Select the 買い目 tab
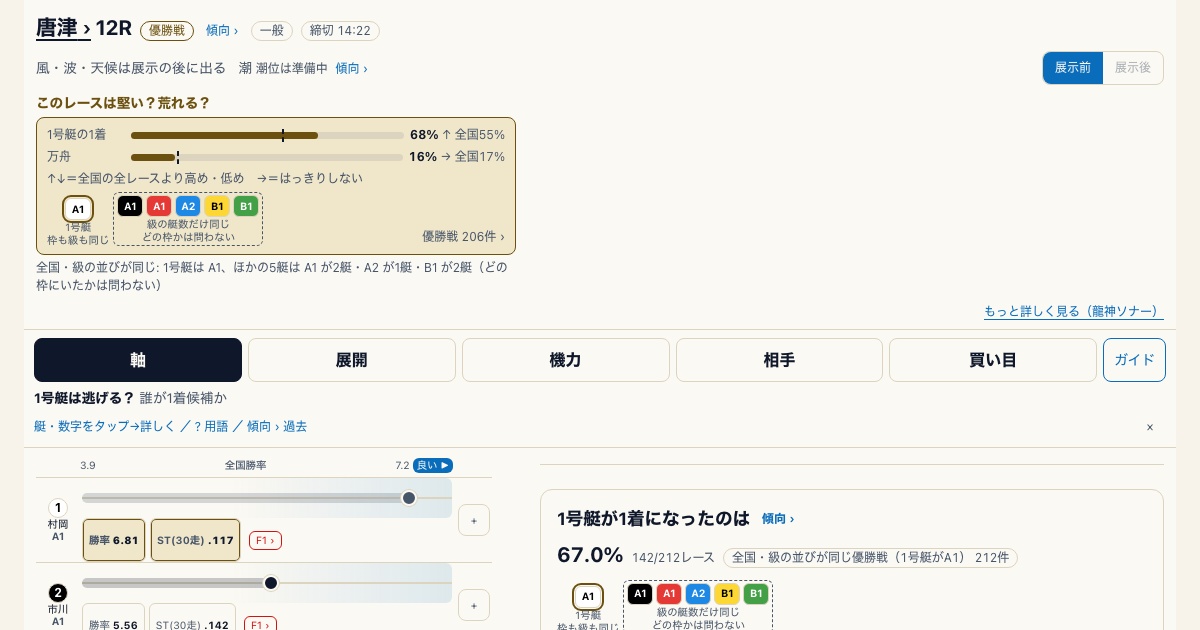1200x630 pixels. (993, 360)
